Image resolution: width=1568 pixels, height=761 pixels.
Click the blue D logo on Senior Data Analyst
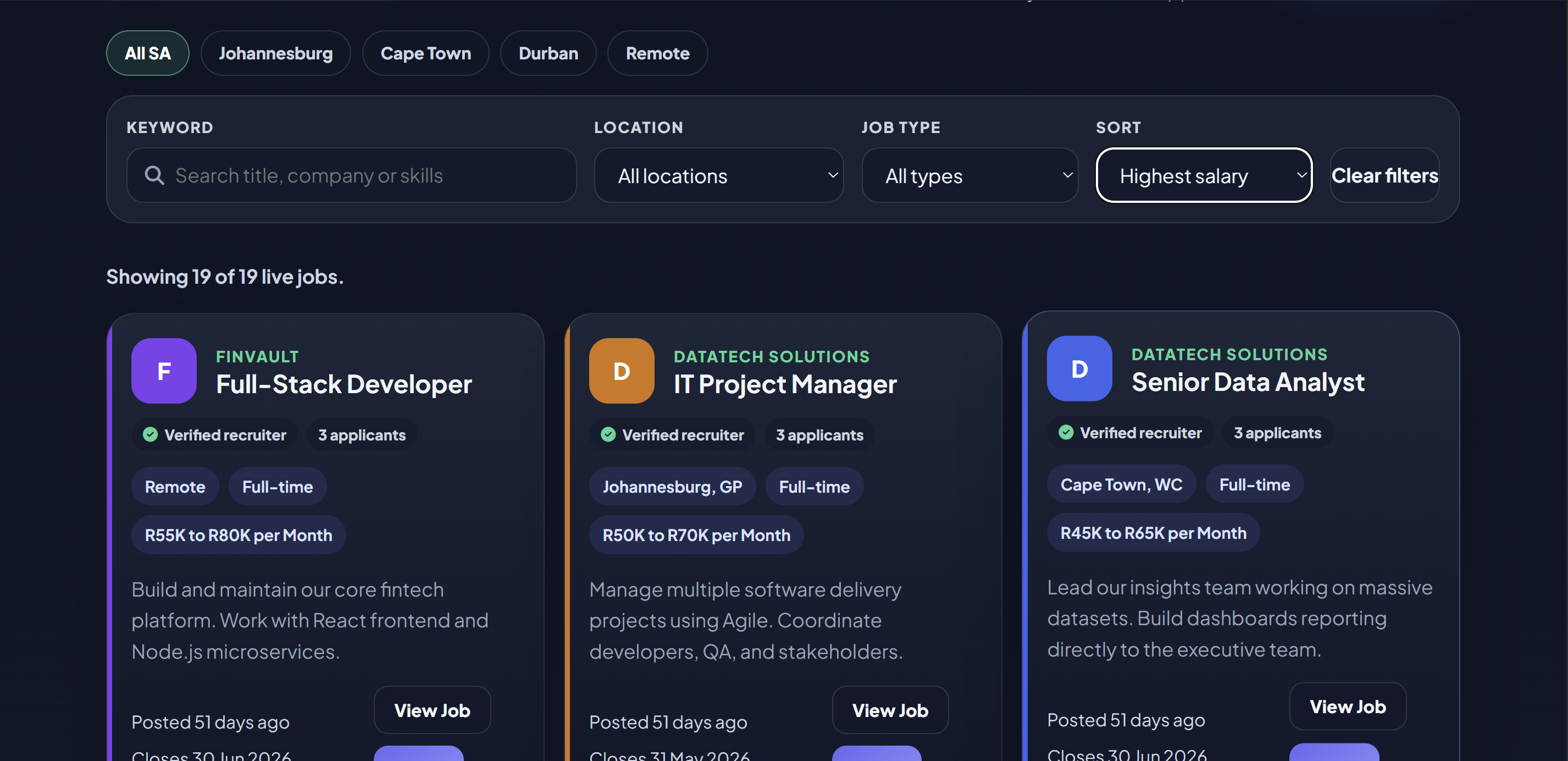[1079, 368]
